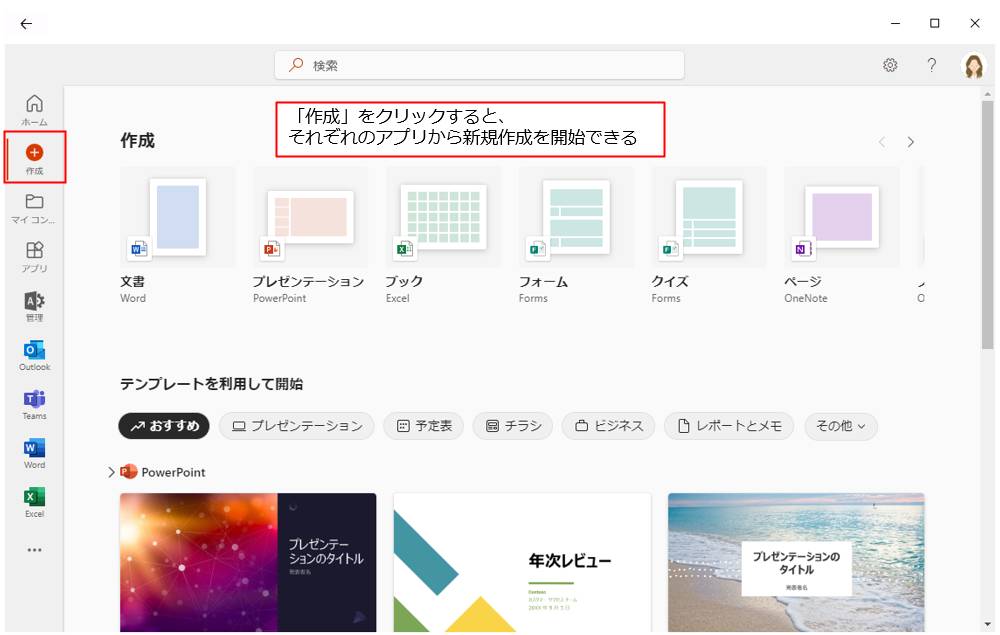Open the 管理 admin icon in sidebar

[34, 306]
